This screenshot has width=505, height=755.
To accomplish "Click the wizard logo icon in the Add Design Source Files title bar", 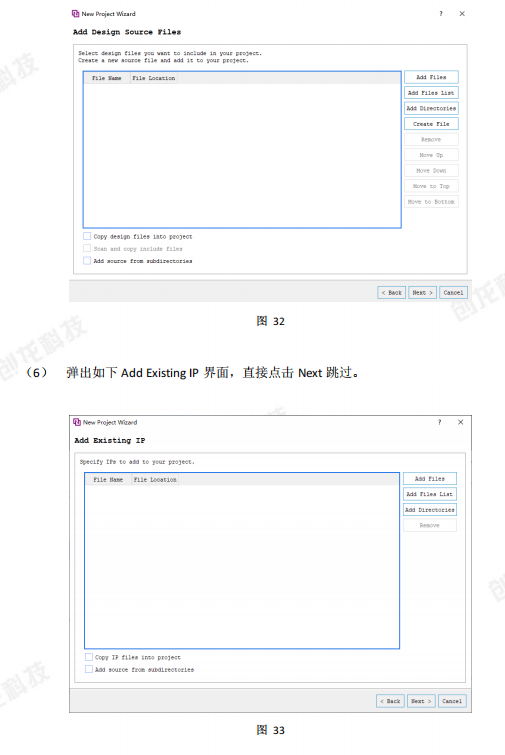I will click(76, 13).
